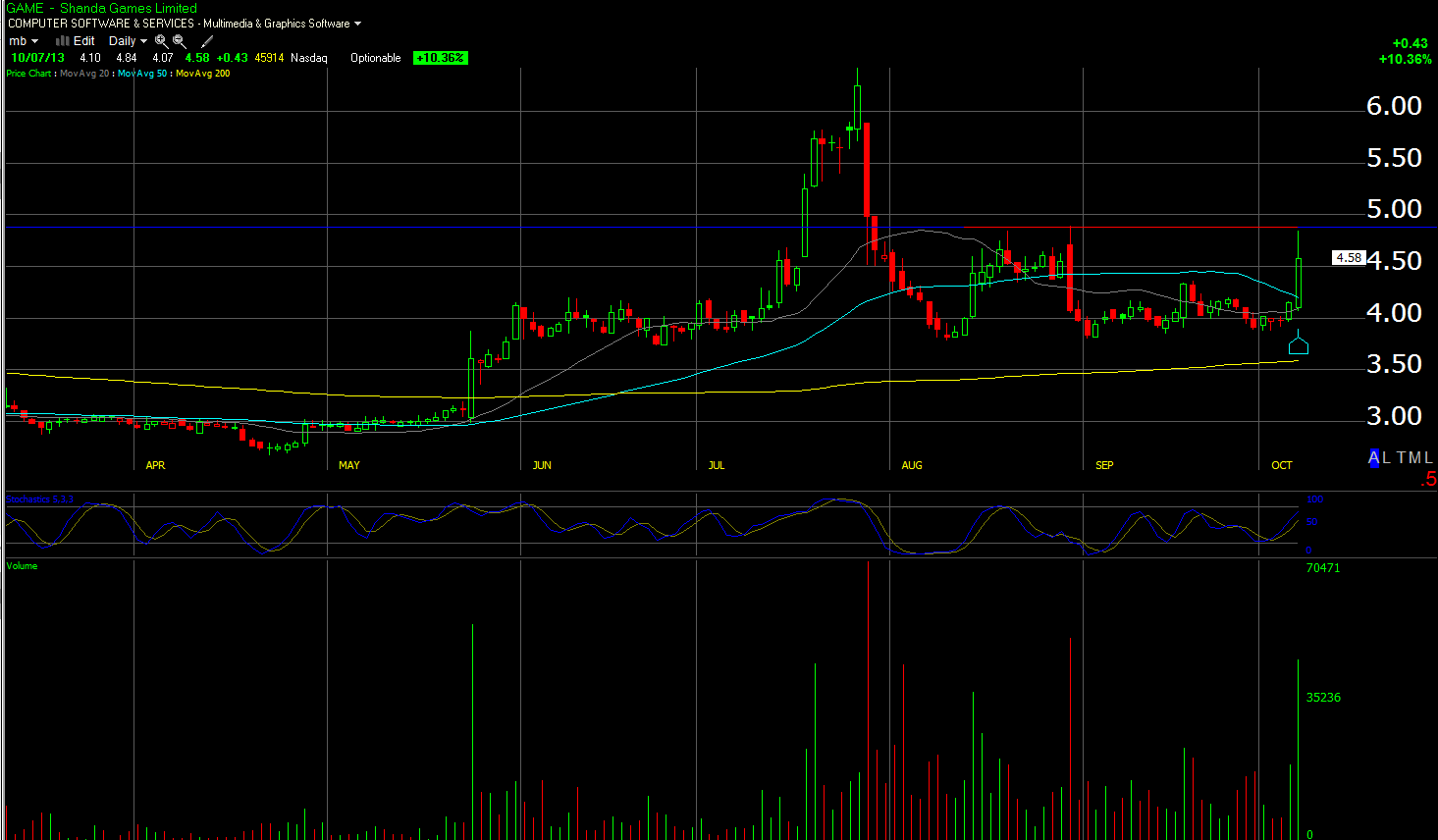This screenshot has width=1438, height=840.
Task: Click the MovAvg 50 legend label
Action: (142, 74)
